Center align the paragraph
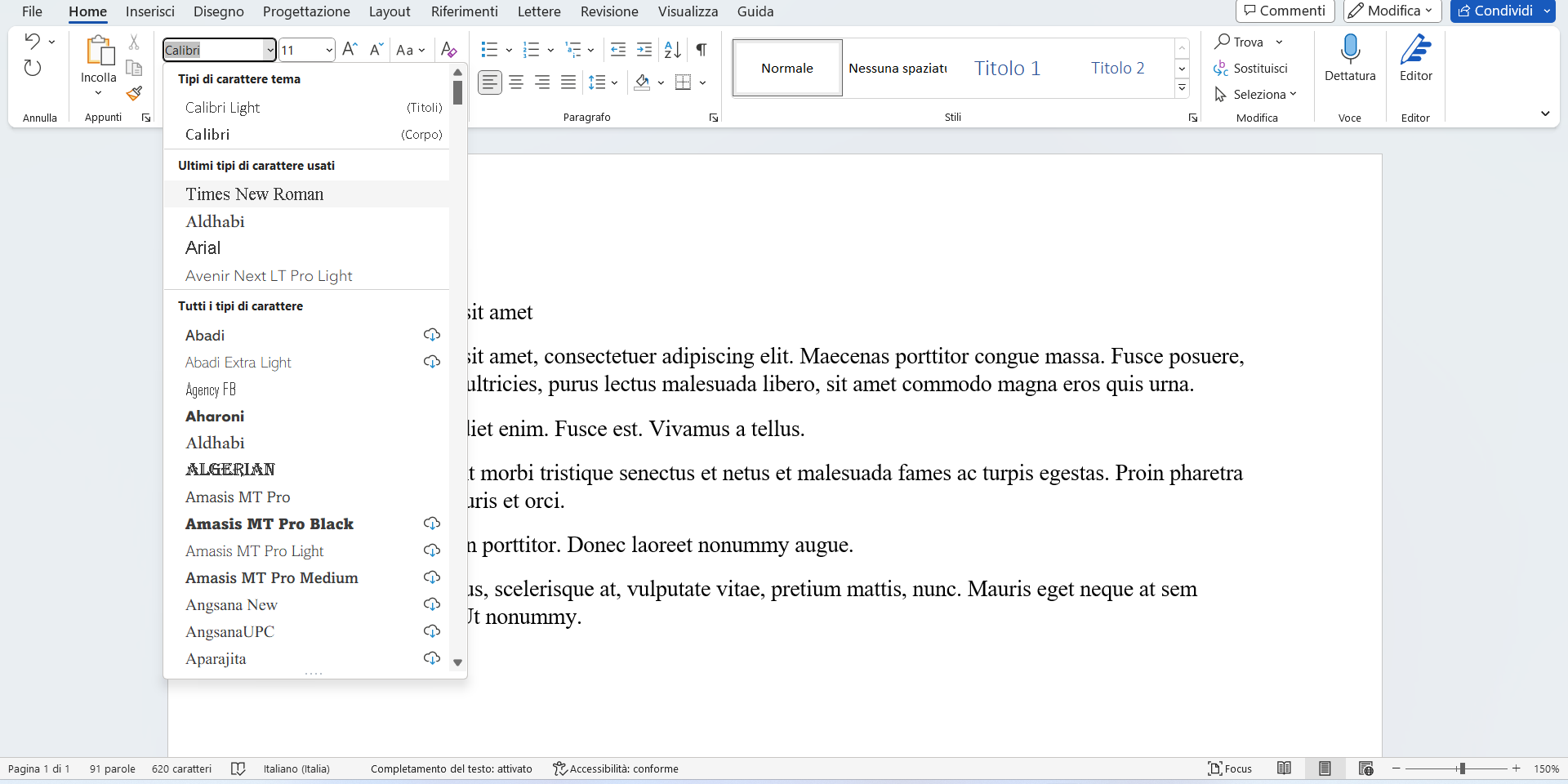Screen dimensions: 1568x784 (x=515, y=82)
